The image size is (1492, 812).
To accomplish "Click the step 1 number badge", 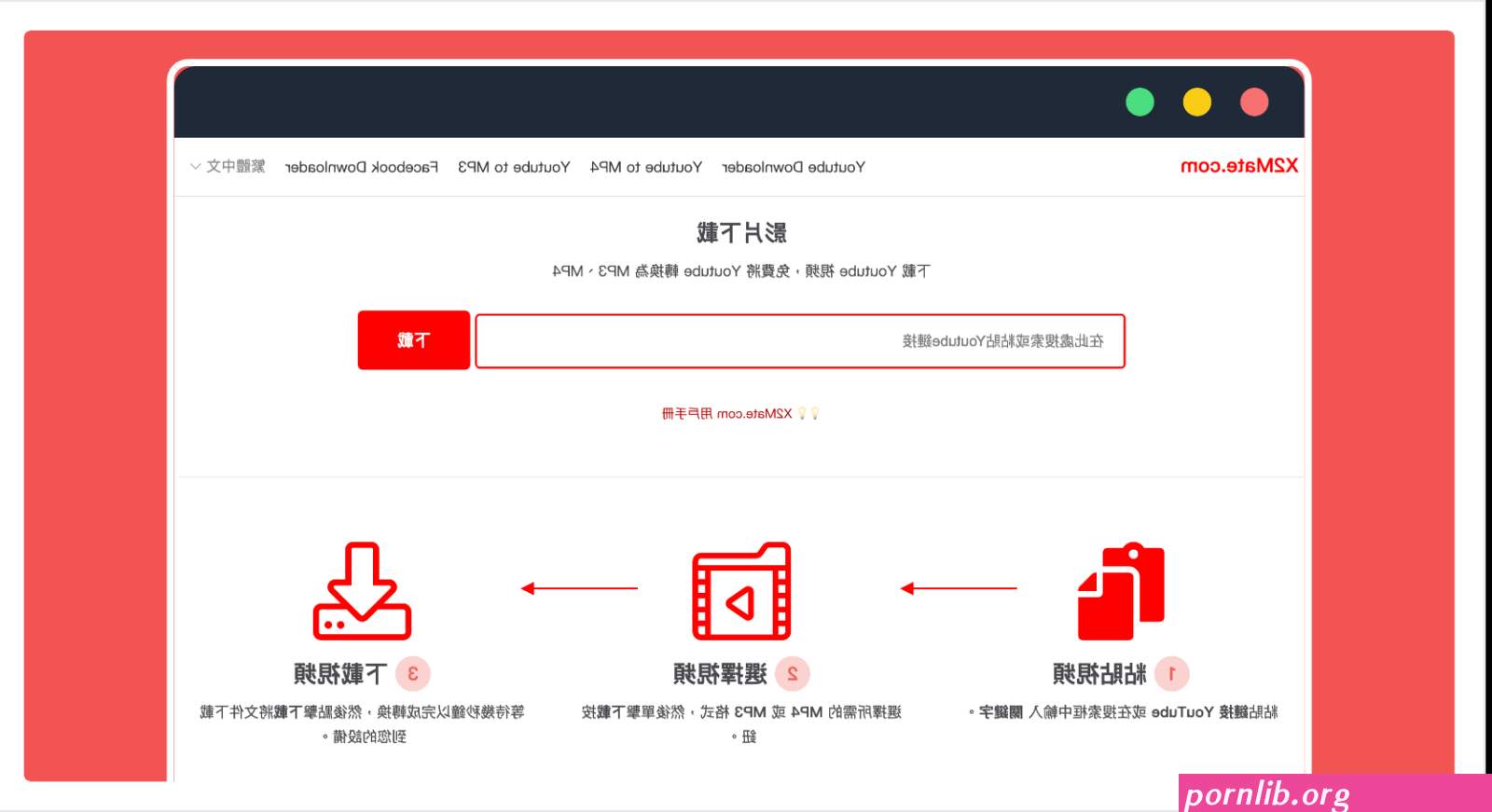I will coord(1171,673).
